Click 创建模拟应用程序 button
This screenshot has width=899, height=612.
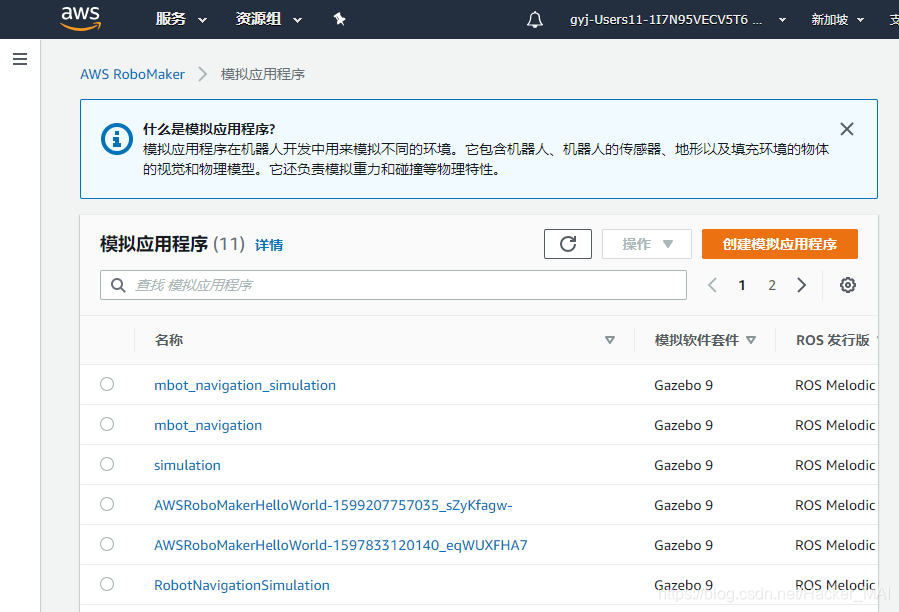click(x=780, y=244)
